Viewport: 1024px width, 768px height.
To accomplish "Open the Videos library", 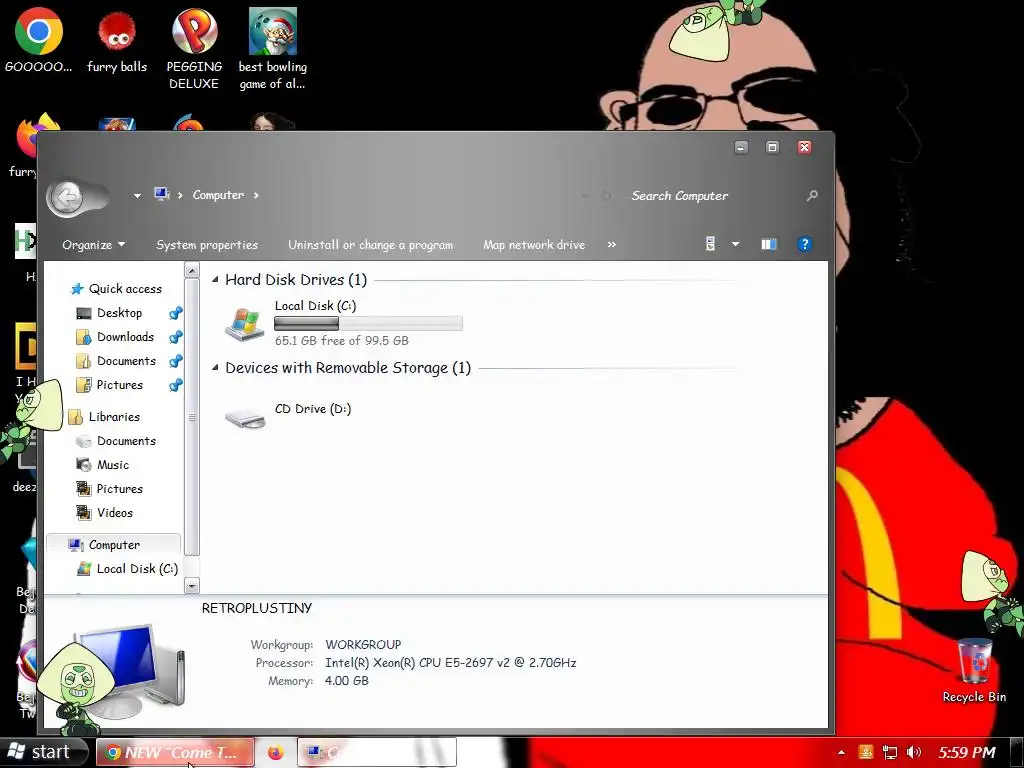I will tap(105, 513).
